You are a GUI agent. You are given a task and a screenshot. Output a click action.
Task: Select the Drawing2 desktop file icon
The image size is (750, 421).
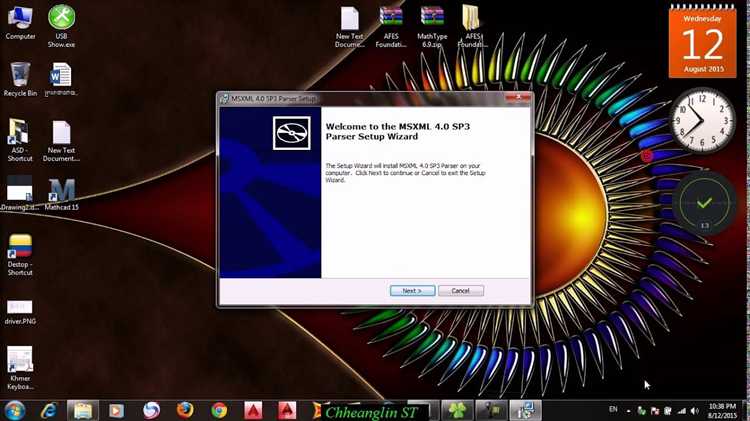(20, 193)
